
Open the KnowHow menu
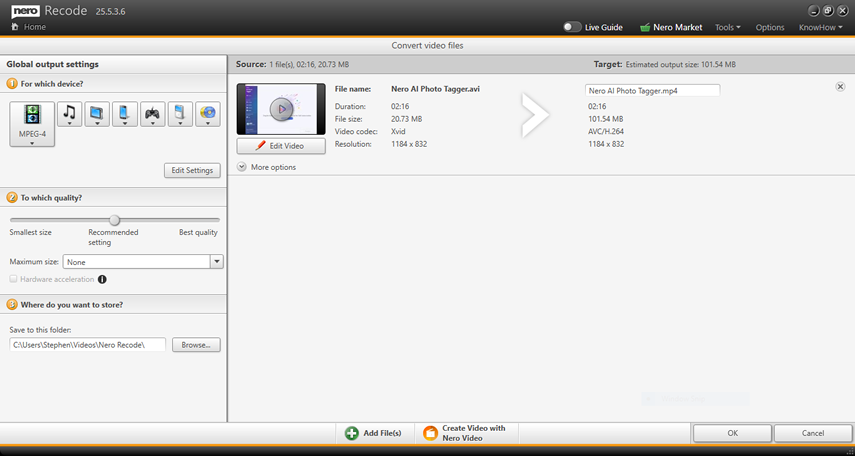[821, 27]
